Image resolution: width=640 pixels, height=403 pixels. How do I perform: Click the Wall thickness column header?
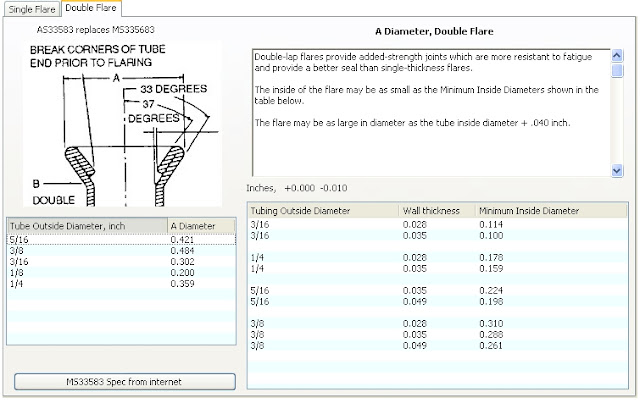click(437, 211)
